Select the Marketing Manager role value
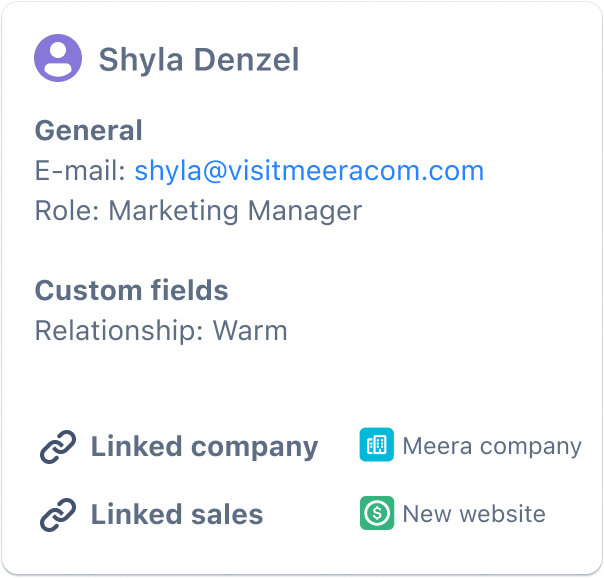The height and width of the screenshot is (578, 604). click(235, 211)
